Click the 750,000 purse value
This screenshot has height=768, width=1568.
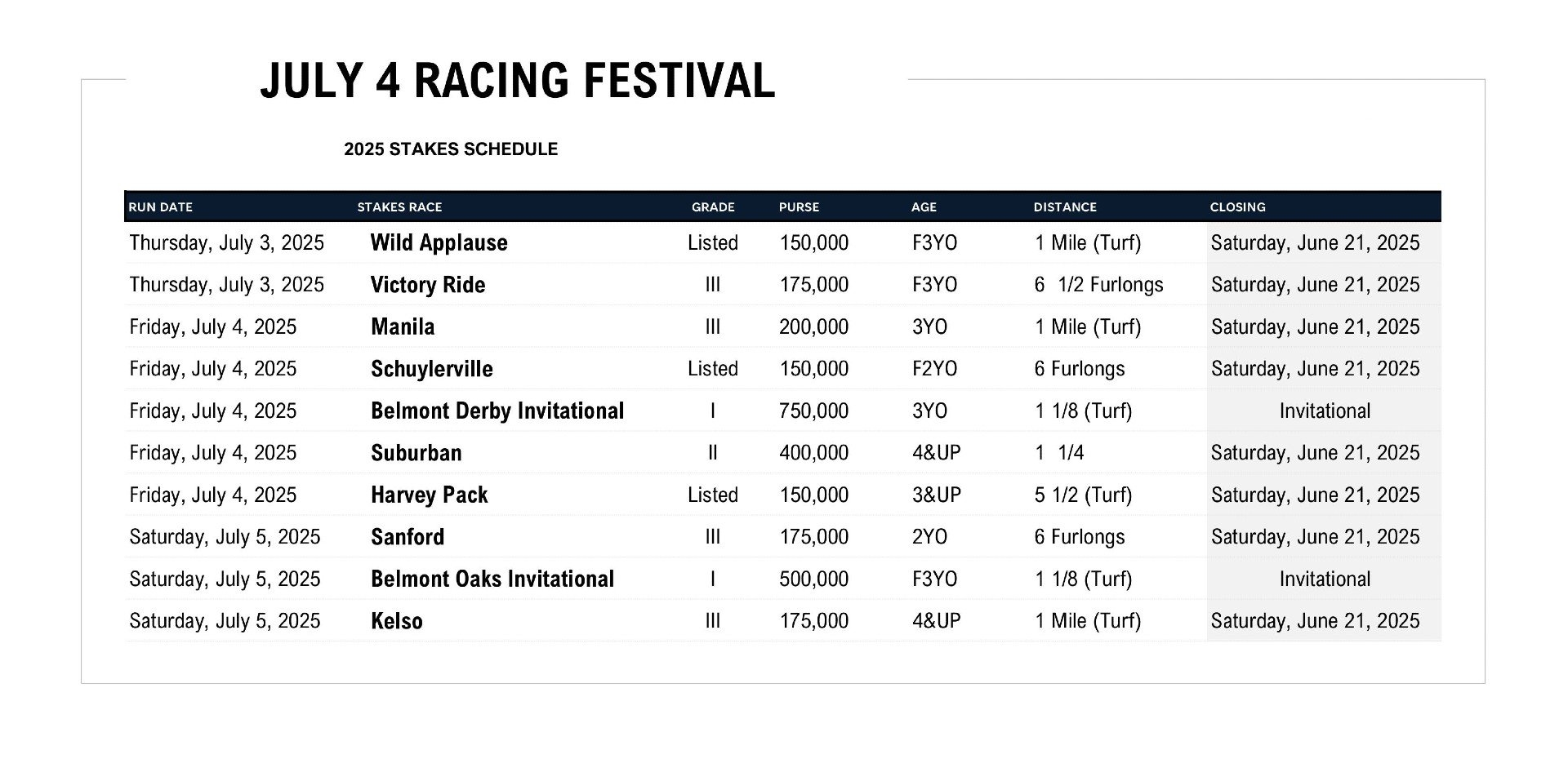[813, 411]
